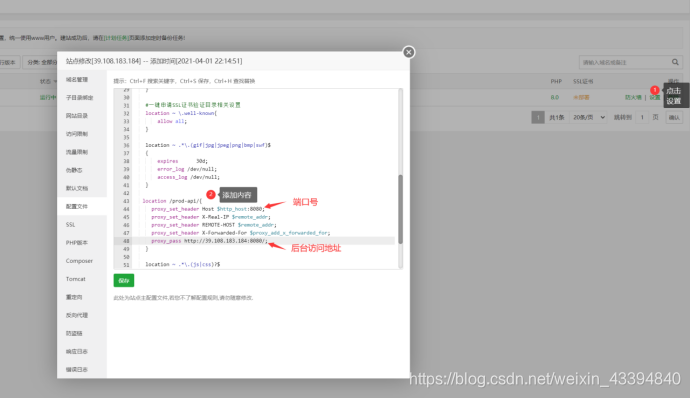Close the site modification dialog

409,52
